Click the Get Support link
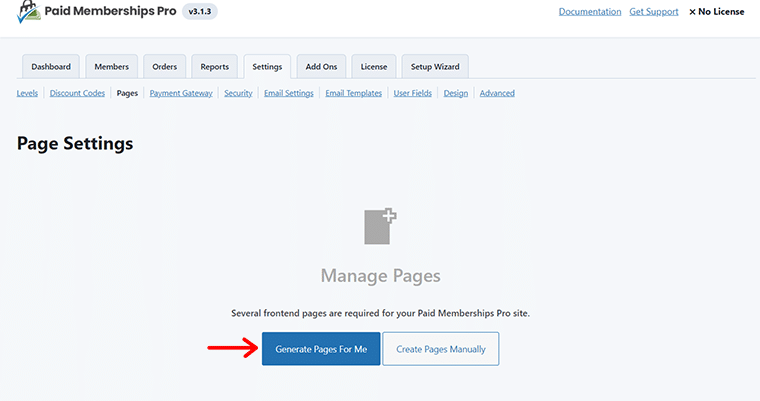 654,12
